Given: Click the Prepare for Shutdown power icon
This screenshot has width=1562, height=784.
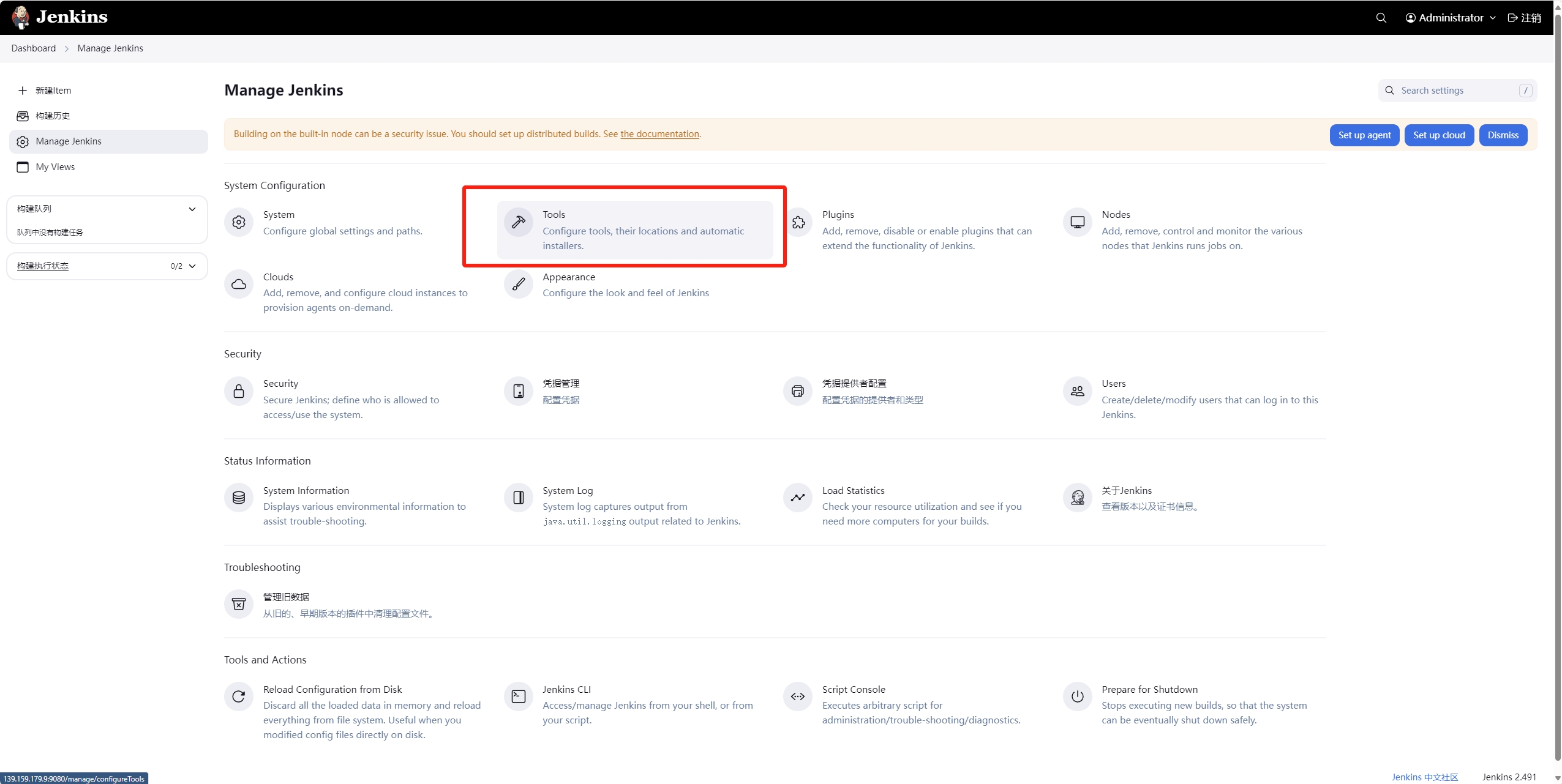Looking at the screenshot, I should (x=1077, y=696).
